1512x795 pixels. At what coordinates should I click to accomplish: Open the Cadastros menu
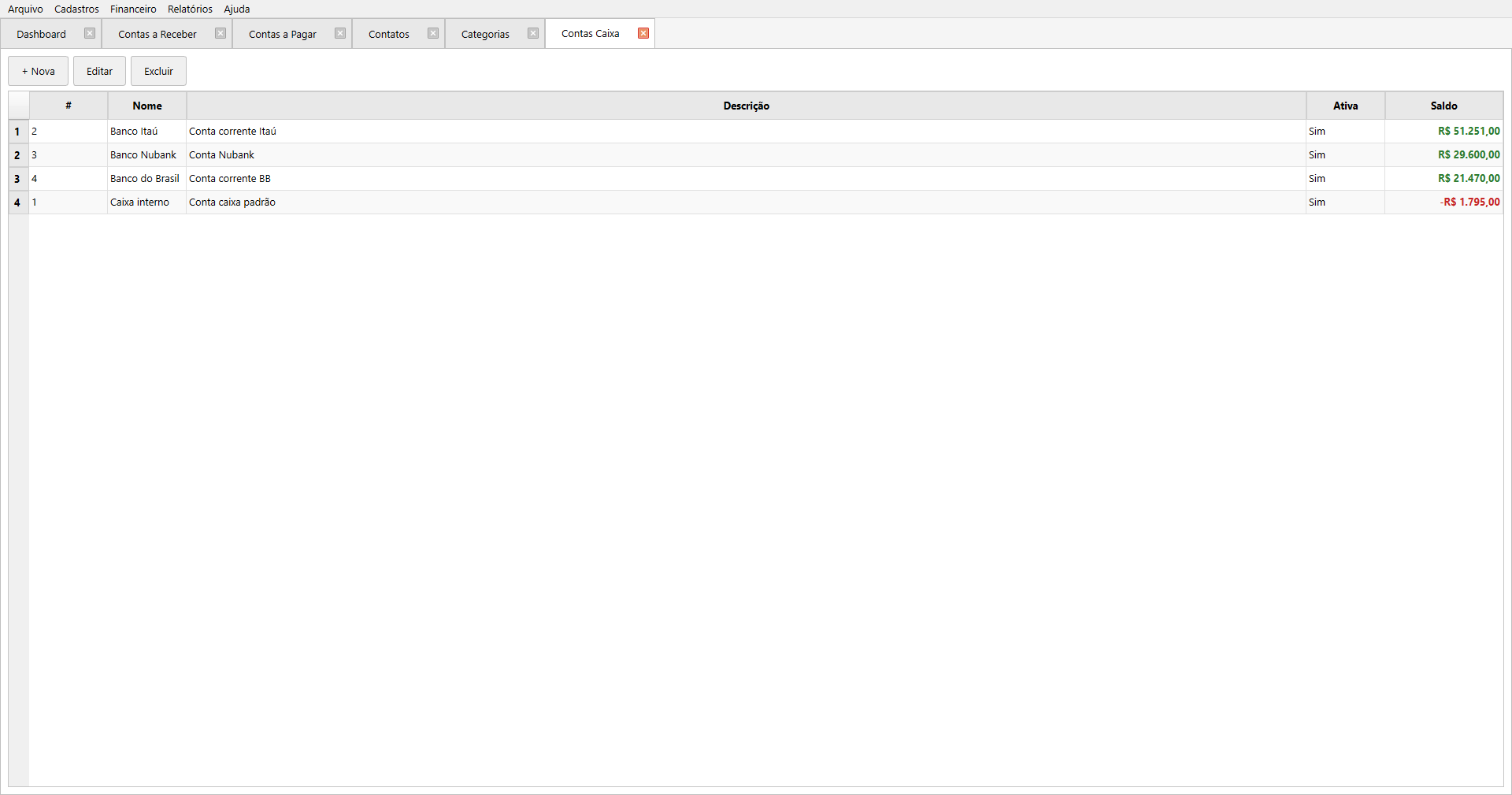(76, 9)
